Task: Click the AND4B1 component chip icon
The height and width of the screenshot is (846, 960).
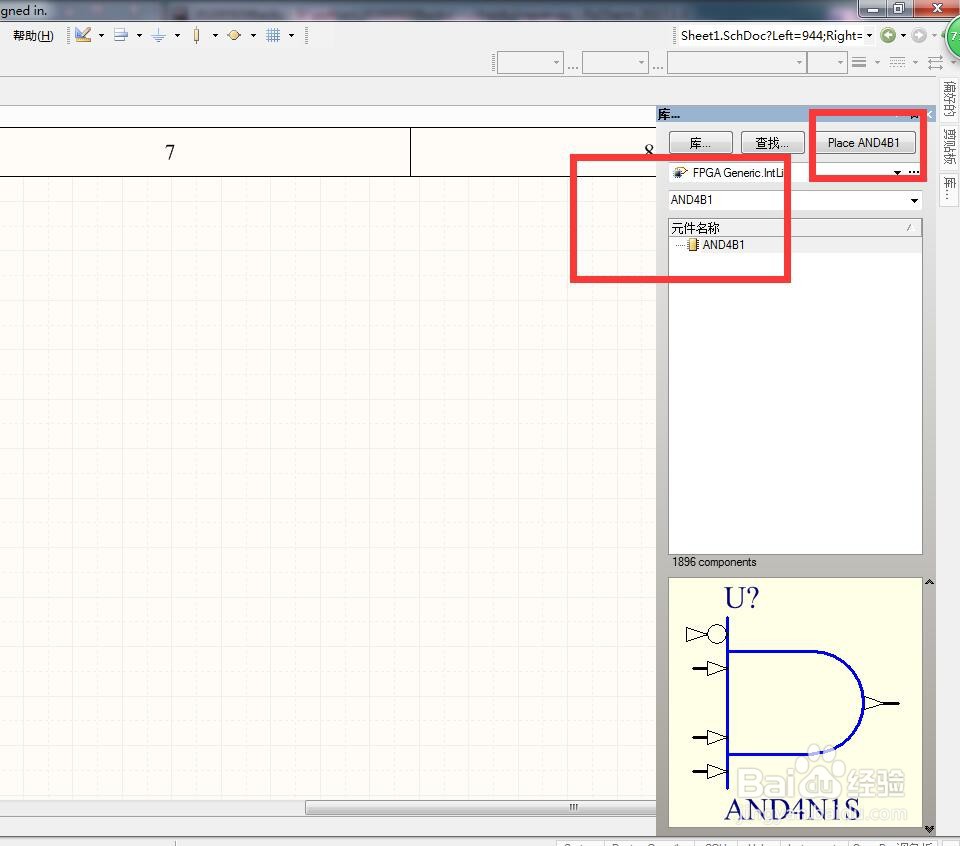Action: pyautogui.click(x=692, y=245)
